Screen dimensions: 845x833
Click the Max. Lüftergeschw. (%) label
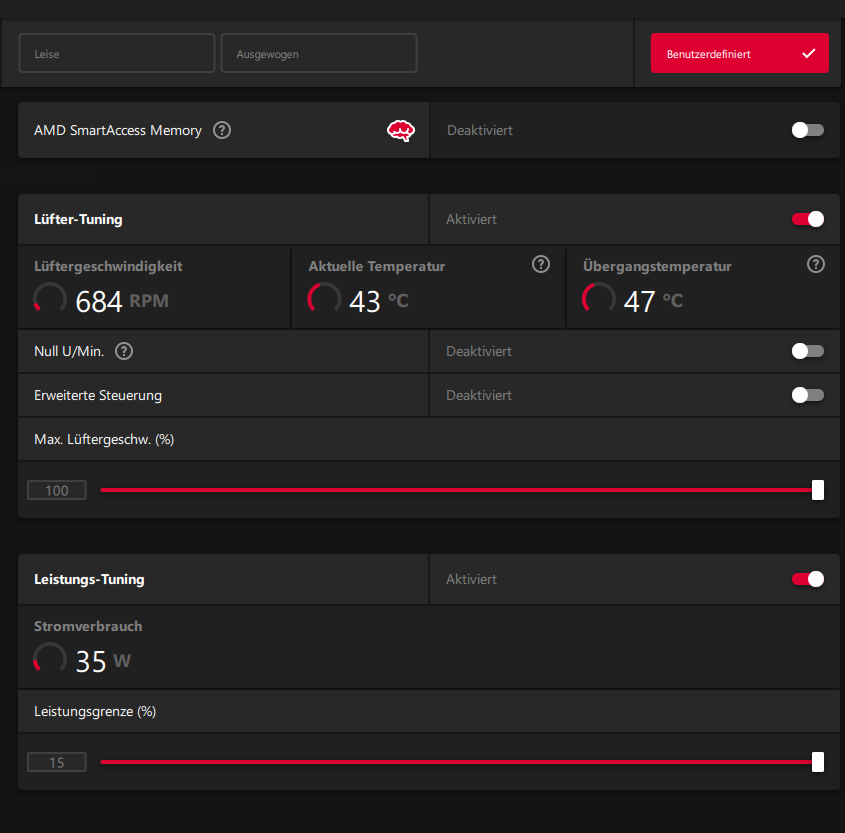pyautogui.click(x=104, y=440)
